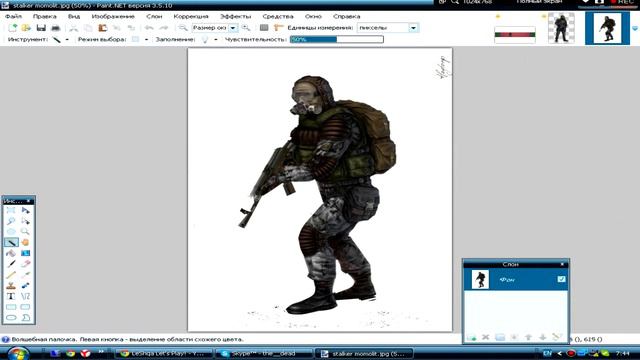The width and height of the screenshot is (640, 360).
Task: Switch to the red-green stripe image thumbnail
Action: click(515, 35)
